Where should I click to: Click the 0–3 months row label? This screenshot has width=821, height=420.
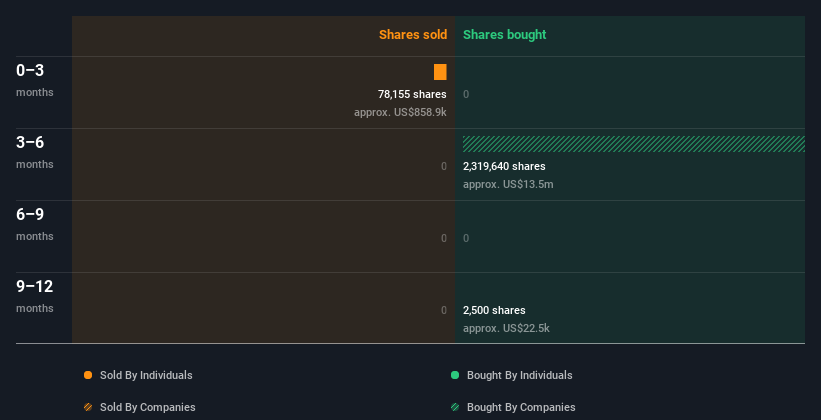pyautogui.click(x=35, y=80)
